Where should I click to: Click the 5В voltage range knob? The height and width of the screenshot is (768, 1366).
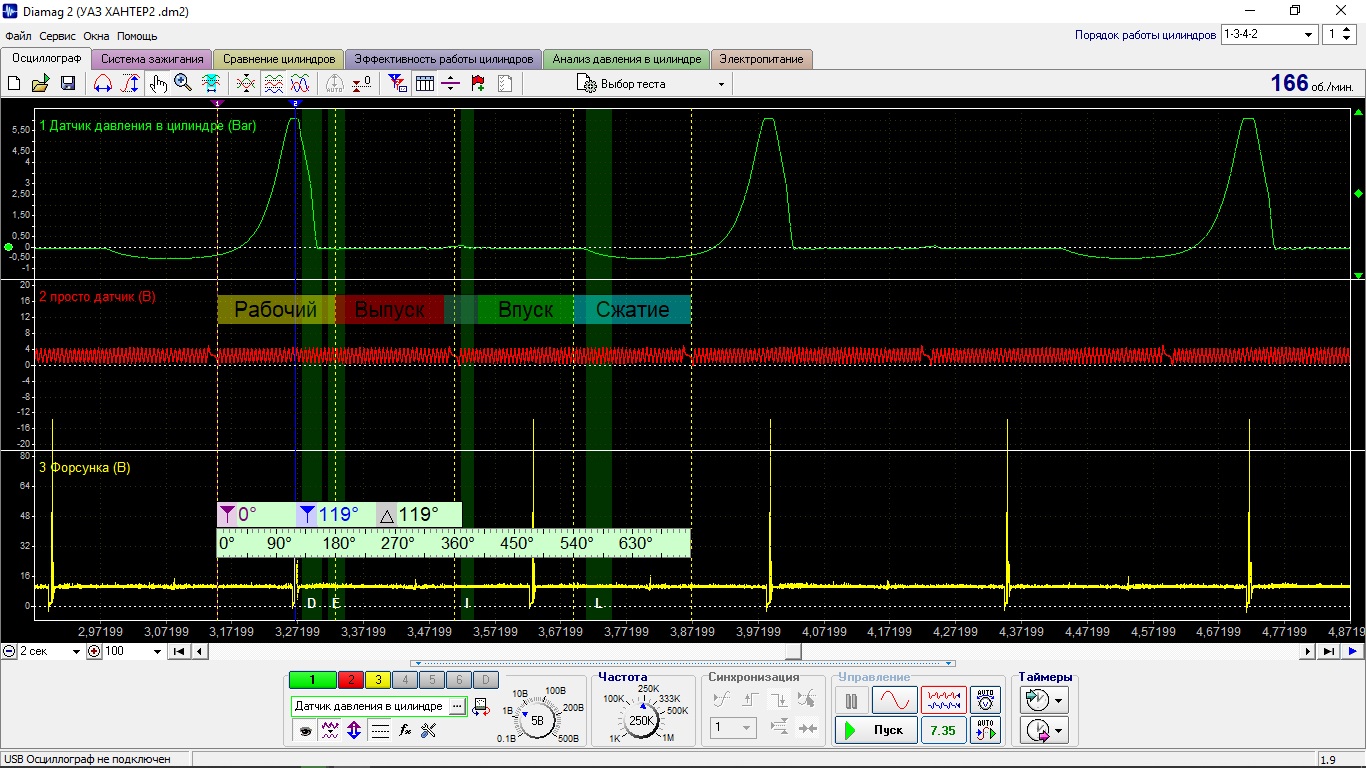coord(537,718)
